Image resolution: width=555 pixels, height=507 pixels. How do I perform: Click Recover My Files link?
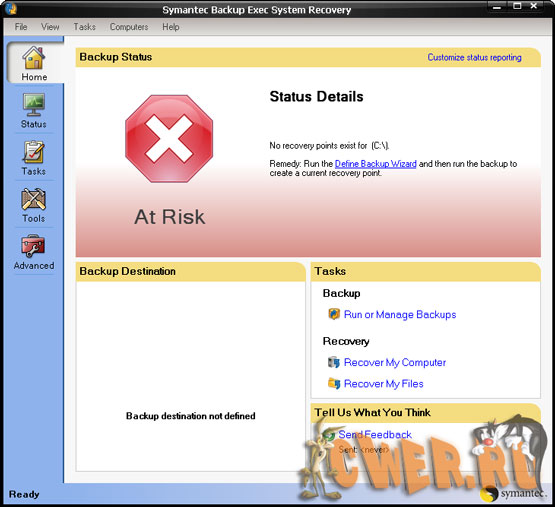click(x=384, y=384)
